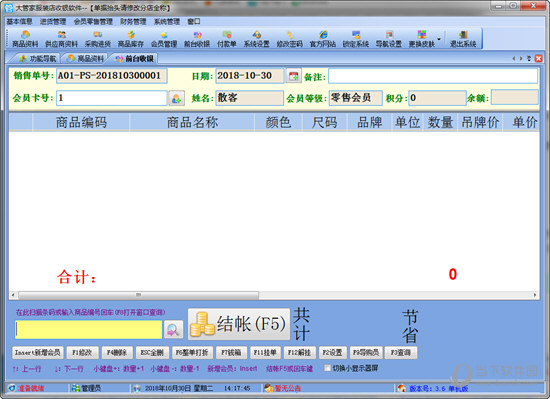Click 版本号 home icon in status bar

(402, 388)
